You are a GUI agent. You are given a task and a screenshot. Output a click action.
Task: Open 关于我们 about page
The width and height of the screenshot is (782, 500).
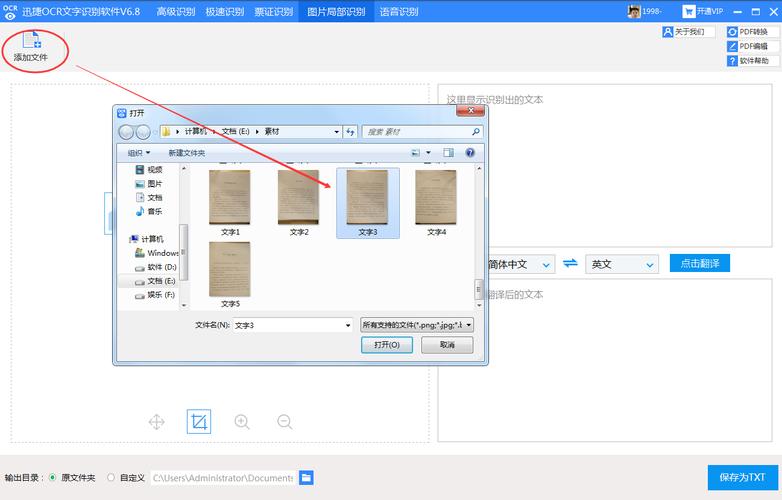tap(688, 32)
